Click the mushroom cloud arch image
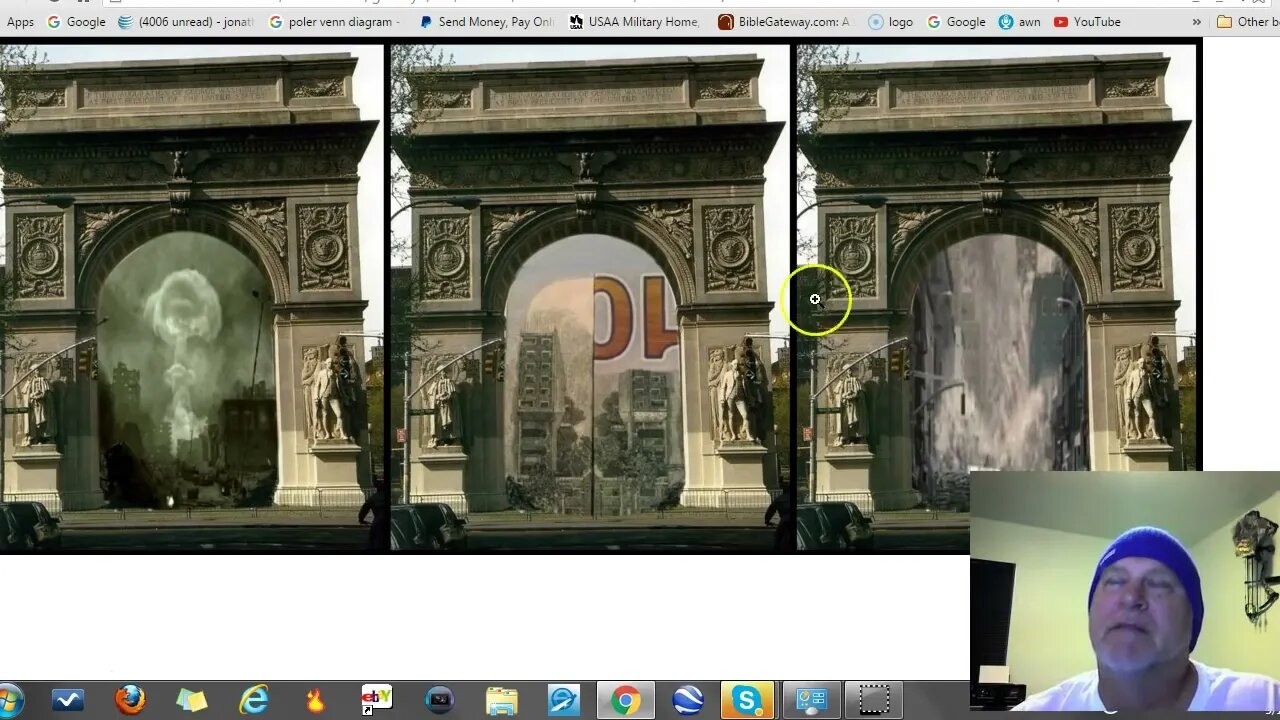Viewport: 1280px width, 720px height. point(191,297)
